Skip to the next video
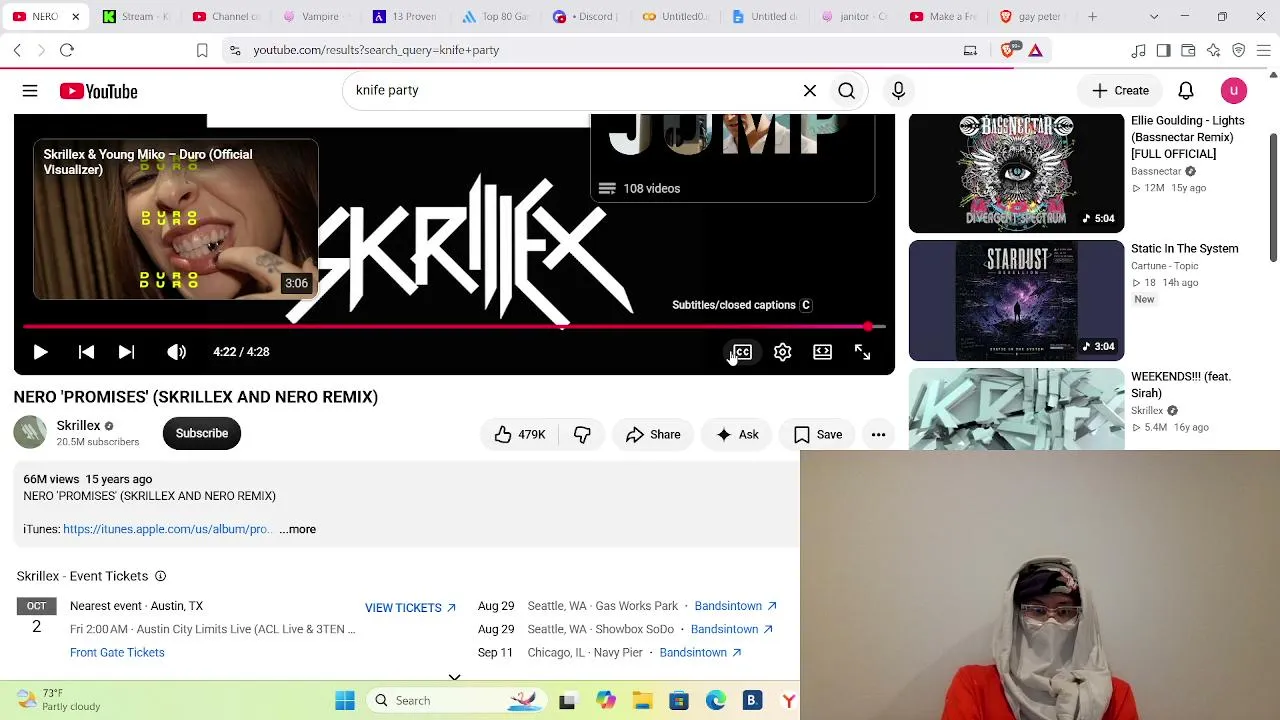The image size is (1280, 720). click(126, 352)
